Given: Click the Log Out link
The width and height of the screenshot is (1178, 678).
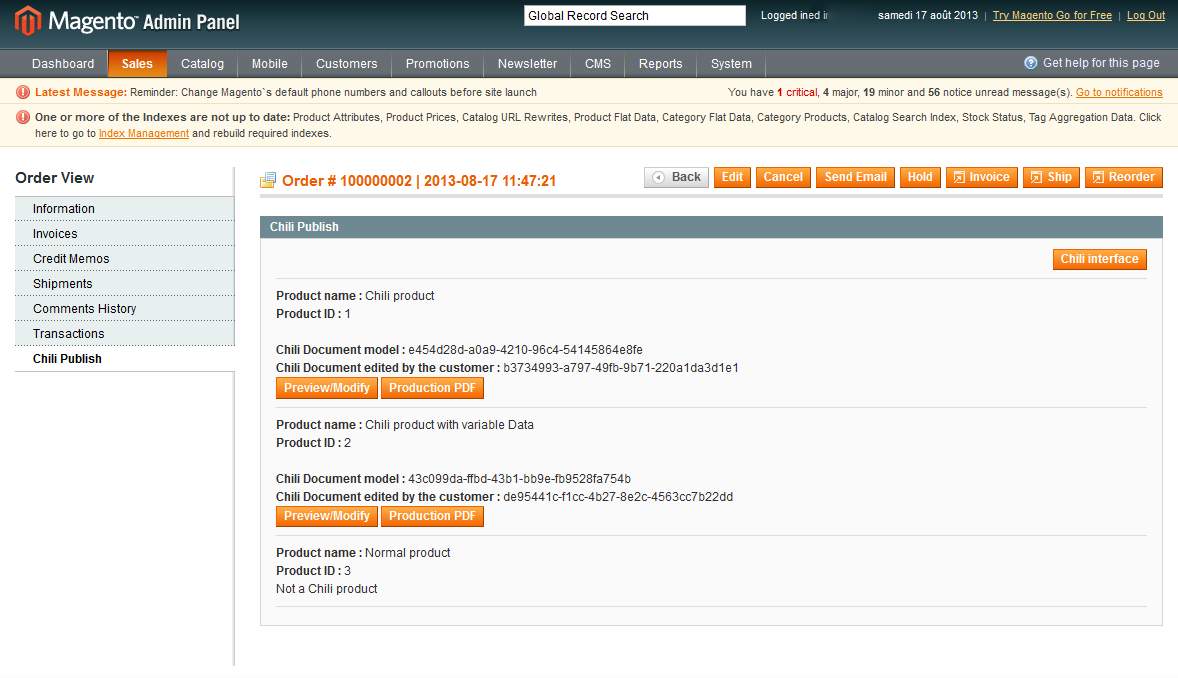Looking at the screenshot, I should (1146, 15).
